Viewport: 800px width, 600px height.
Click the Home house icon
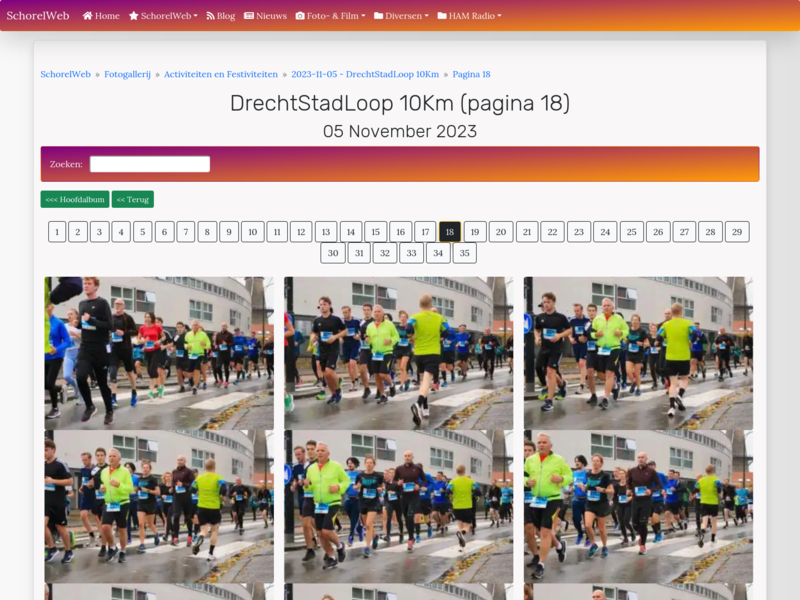click(x=88, y=16)
